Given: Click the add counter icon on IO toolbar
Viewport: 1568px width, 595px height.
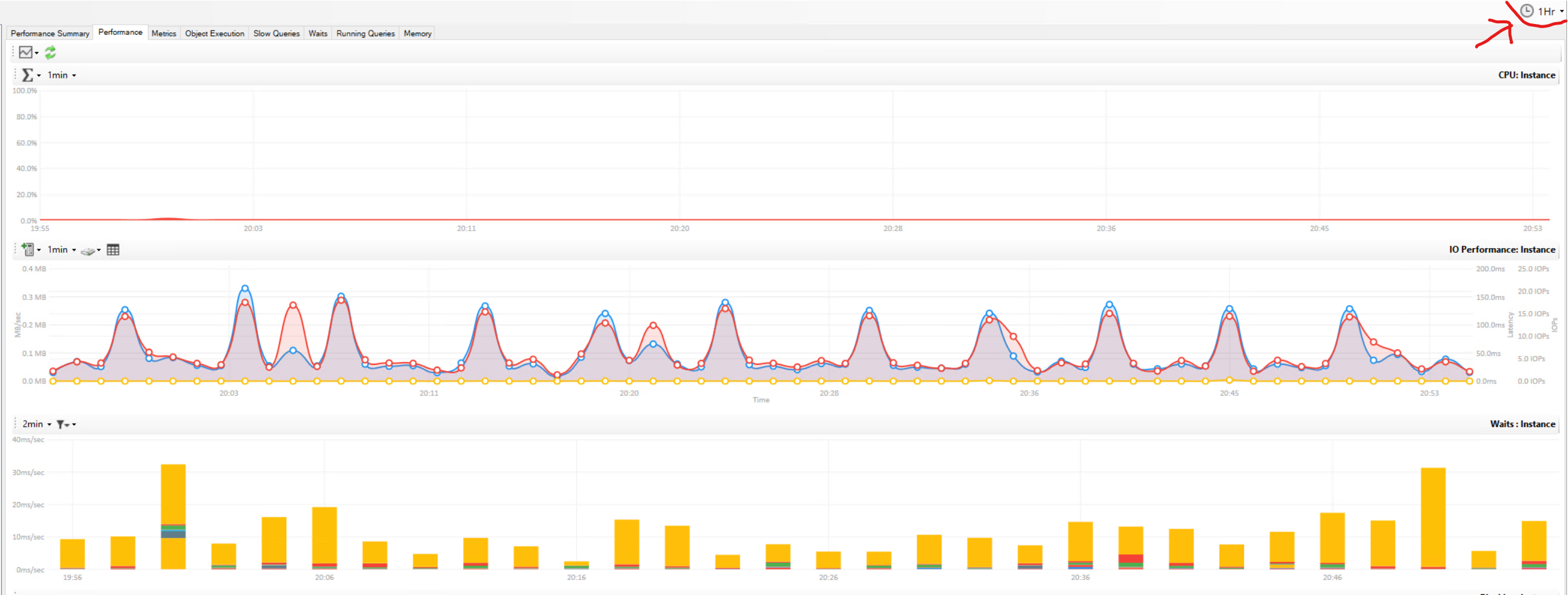Looking at the screenshot, I should [x=28, y=250].
